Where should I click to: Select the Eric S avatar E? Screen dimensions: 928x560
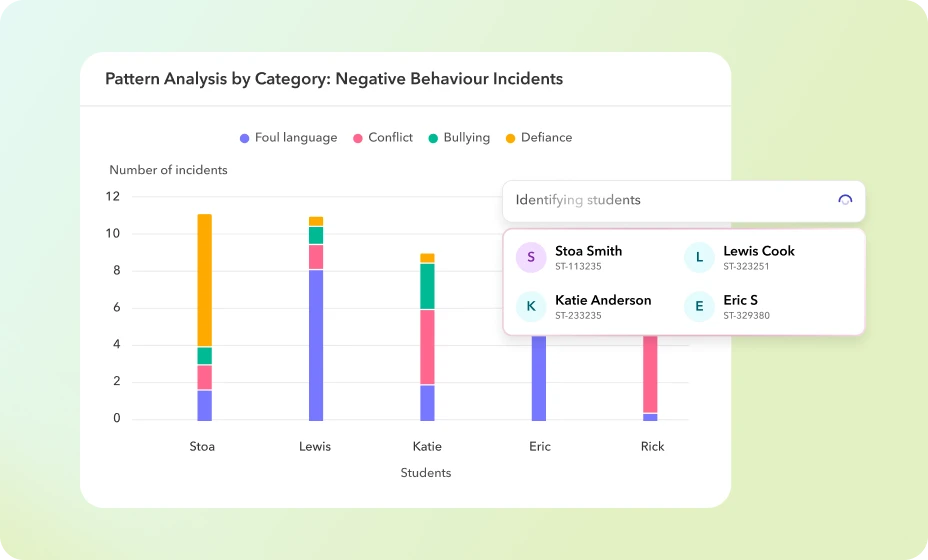tap(699, 307)
